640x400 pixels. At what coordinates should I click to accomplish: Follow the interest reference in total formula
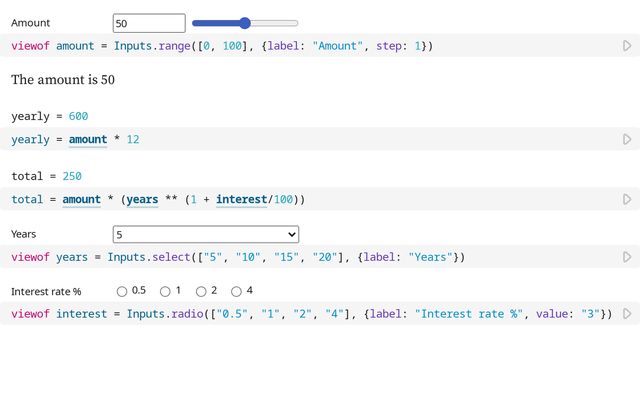click(x=241, y=199)
